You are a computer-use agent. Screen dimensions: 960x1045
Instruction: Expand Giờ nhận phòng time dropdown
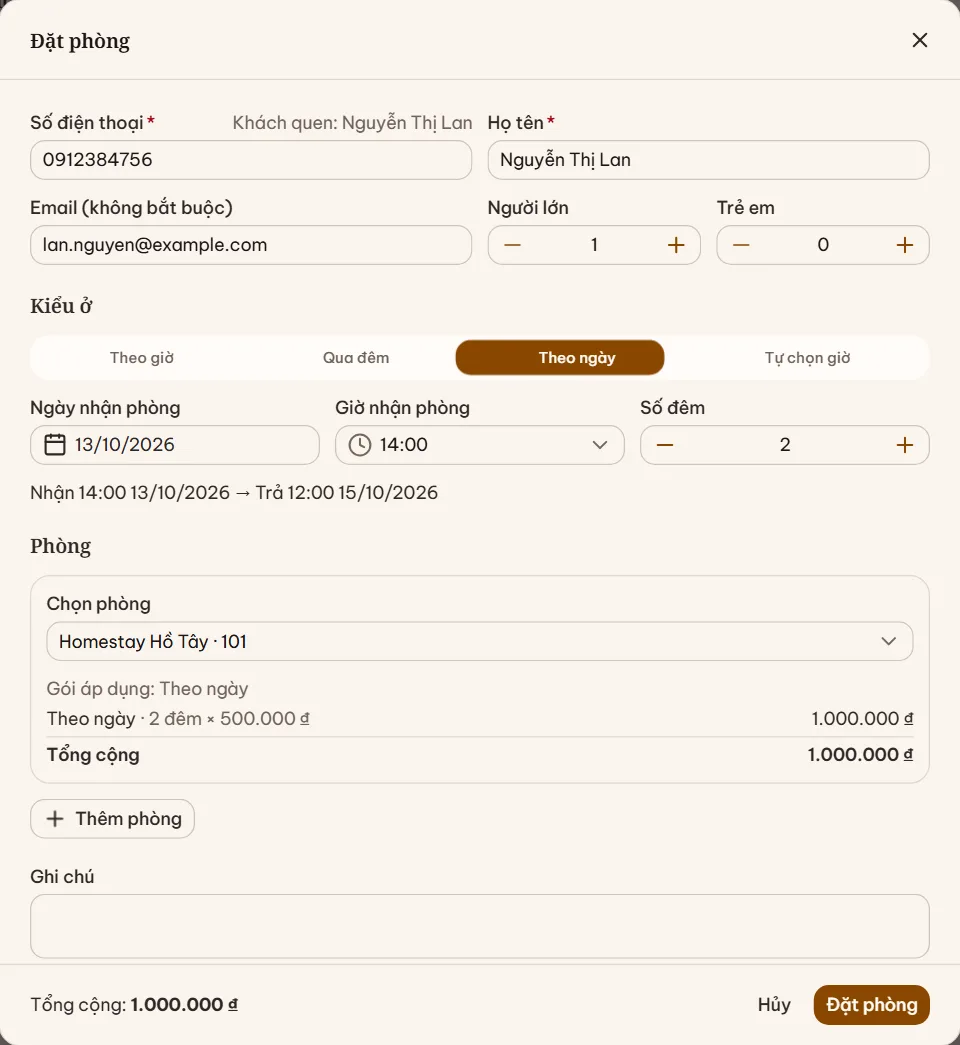click(480, 445)
